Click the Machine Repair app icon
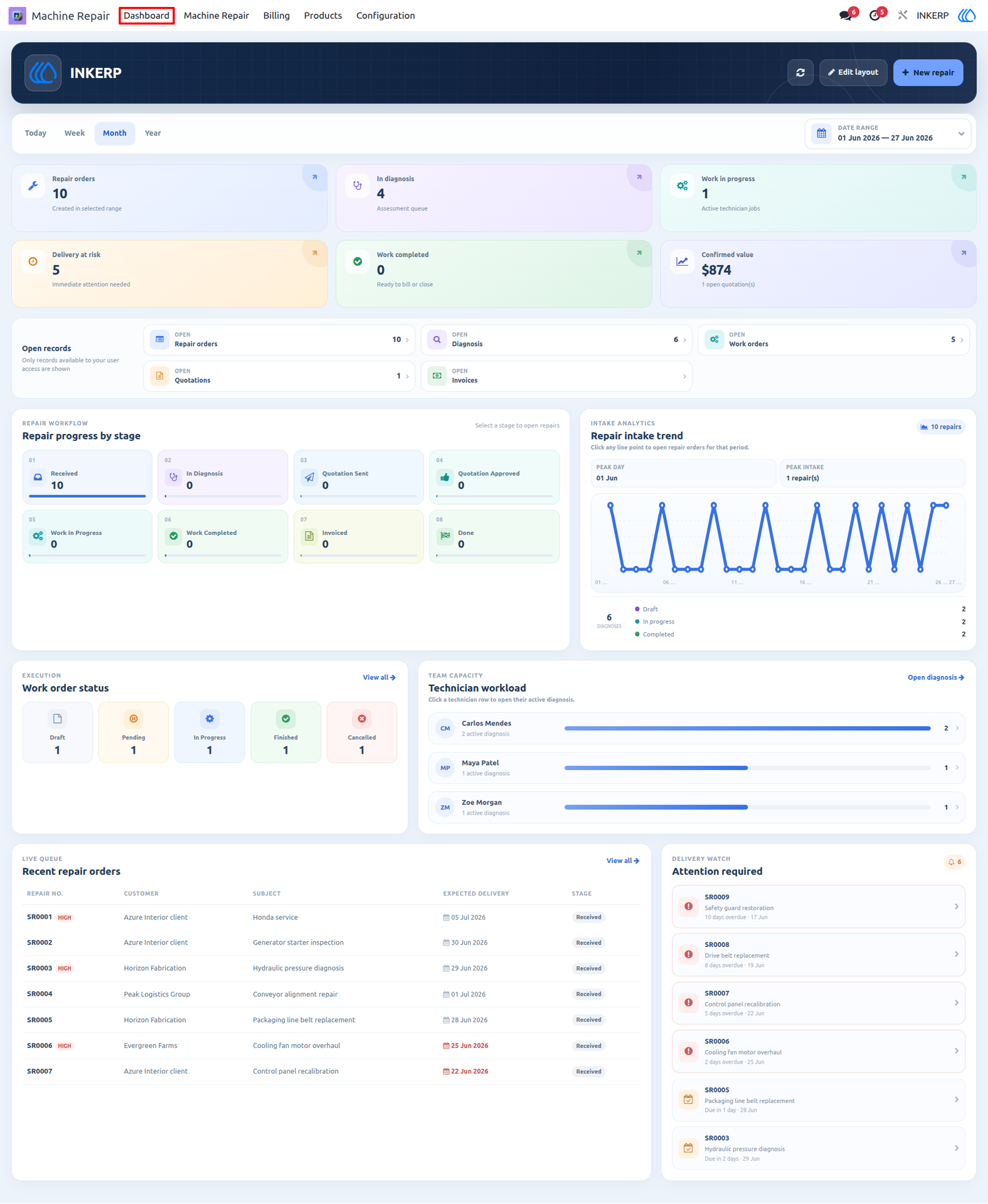This screenshot has width=988, height=1204. pos(17,16)
